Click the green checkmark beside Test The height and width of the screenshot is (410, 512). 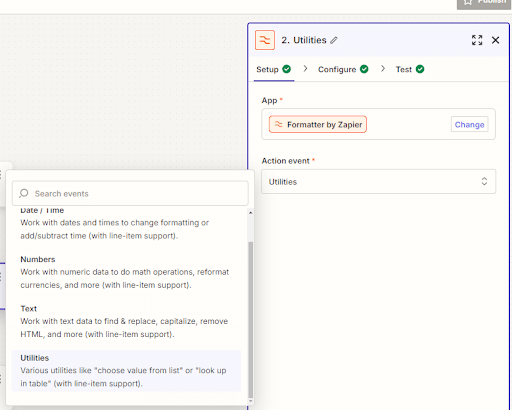click(x=420, y=69)
